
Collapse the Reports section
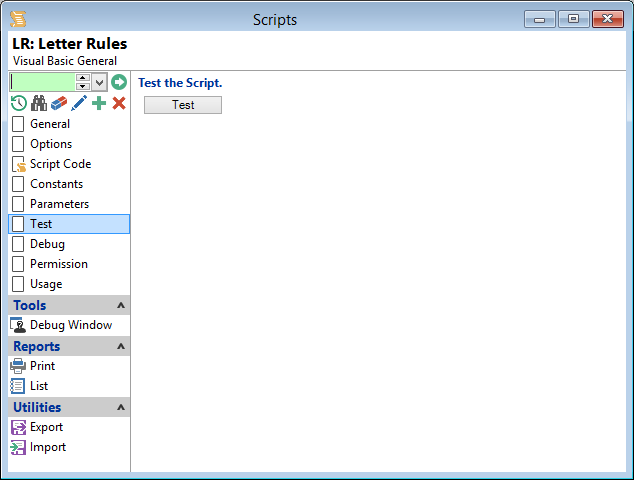(121, 347)
